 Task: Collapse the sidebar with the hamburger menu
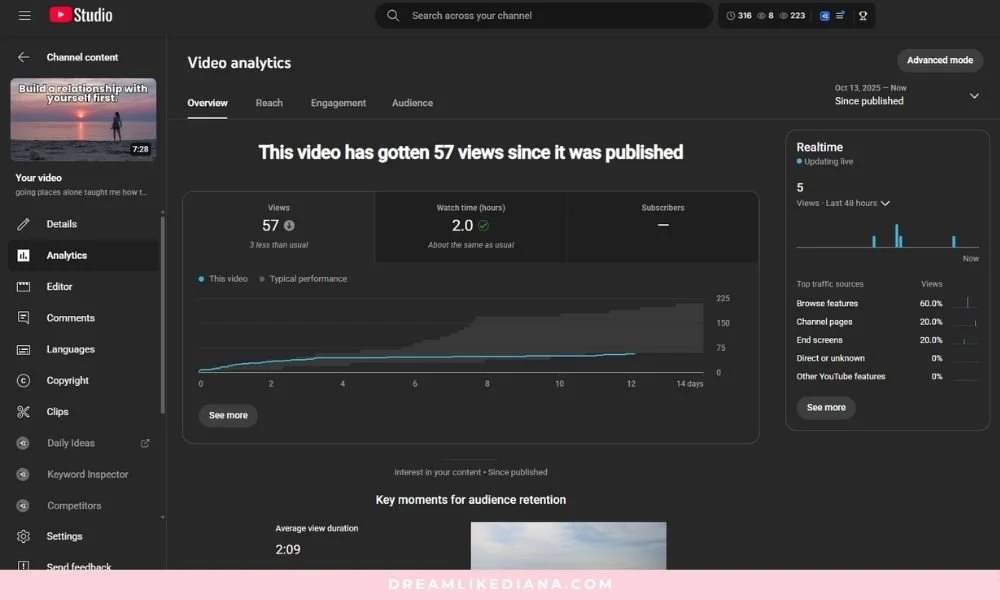[x=25, y=14]
